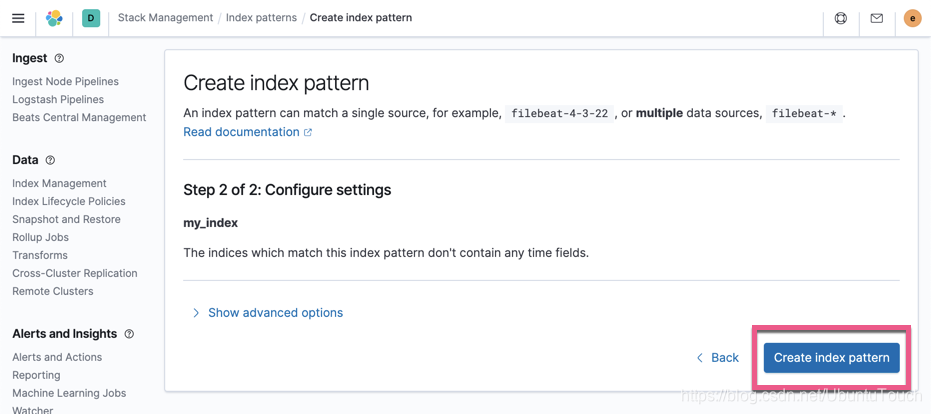Image resolution: width=931 pixels, height=414 pixels.
Task: Open the space selector D avatar
Action: point(91,18)
